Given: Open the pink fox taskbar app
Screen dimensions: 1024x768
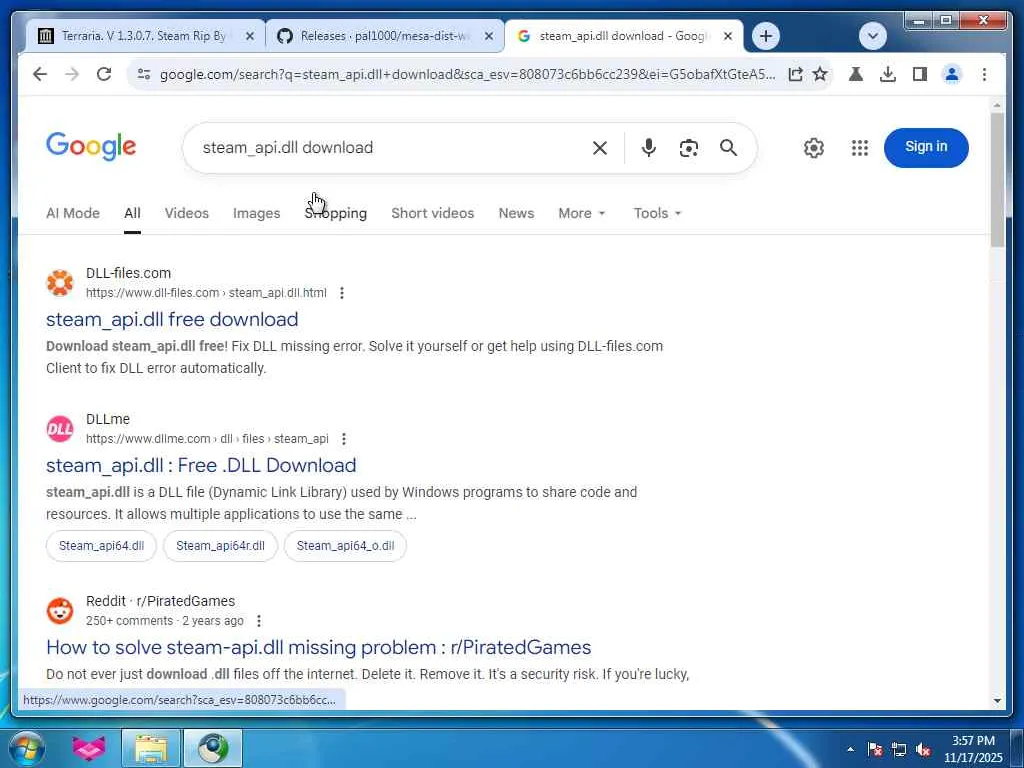Looking at the screenshot, I should (89, 748).
